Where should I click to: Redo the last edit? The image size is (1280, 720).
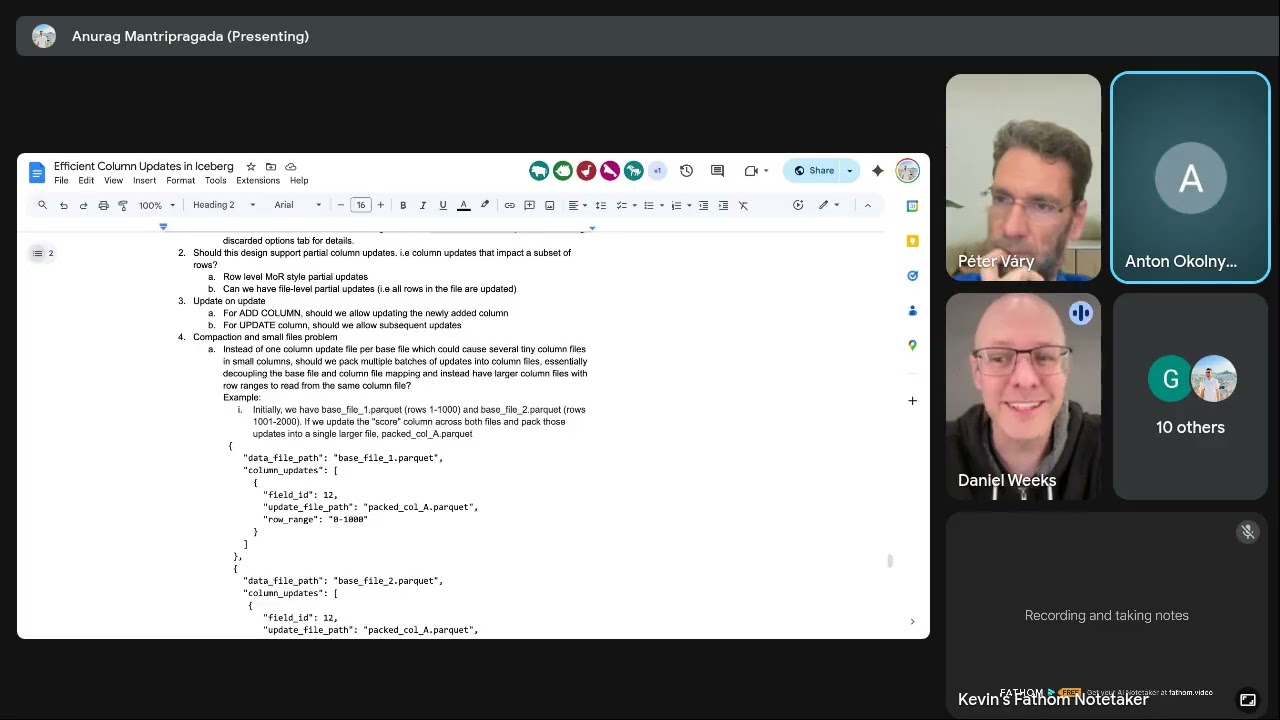[x=83, y=205]
